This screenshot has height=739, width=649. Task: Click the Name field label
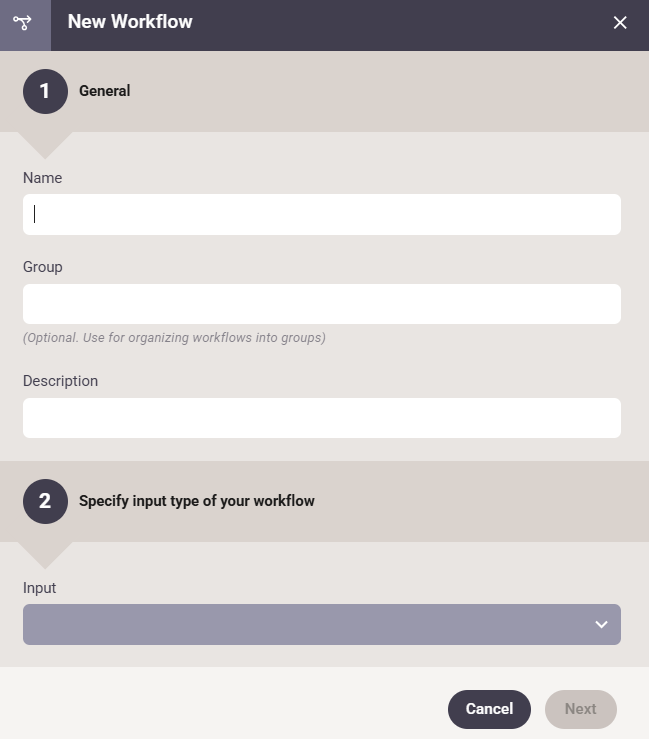click(x=42, y=178)
